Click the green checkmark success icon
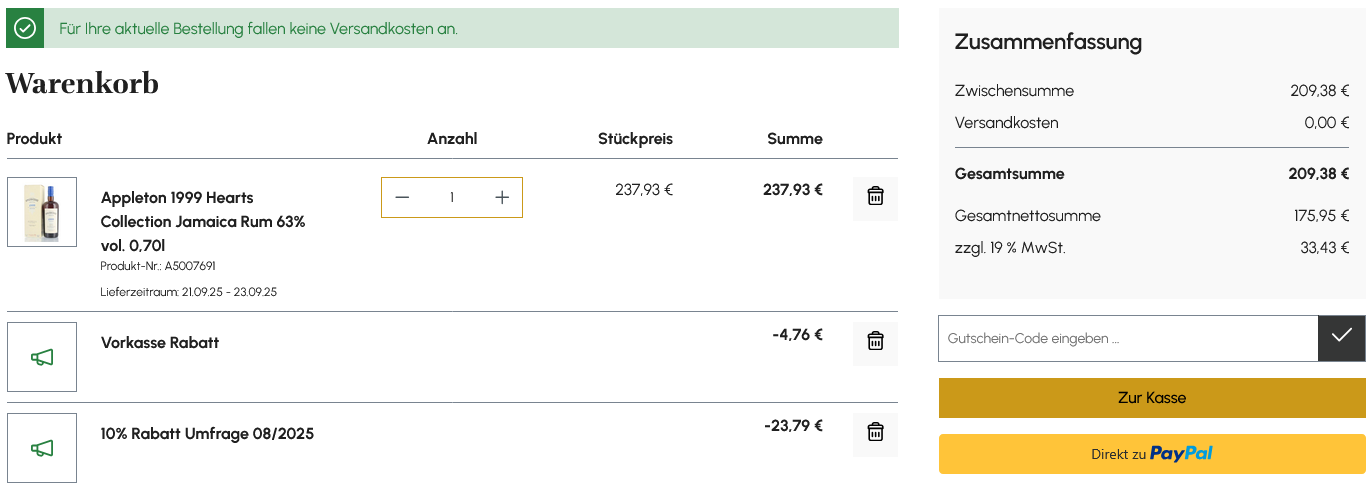 25,28
